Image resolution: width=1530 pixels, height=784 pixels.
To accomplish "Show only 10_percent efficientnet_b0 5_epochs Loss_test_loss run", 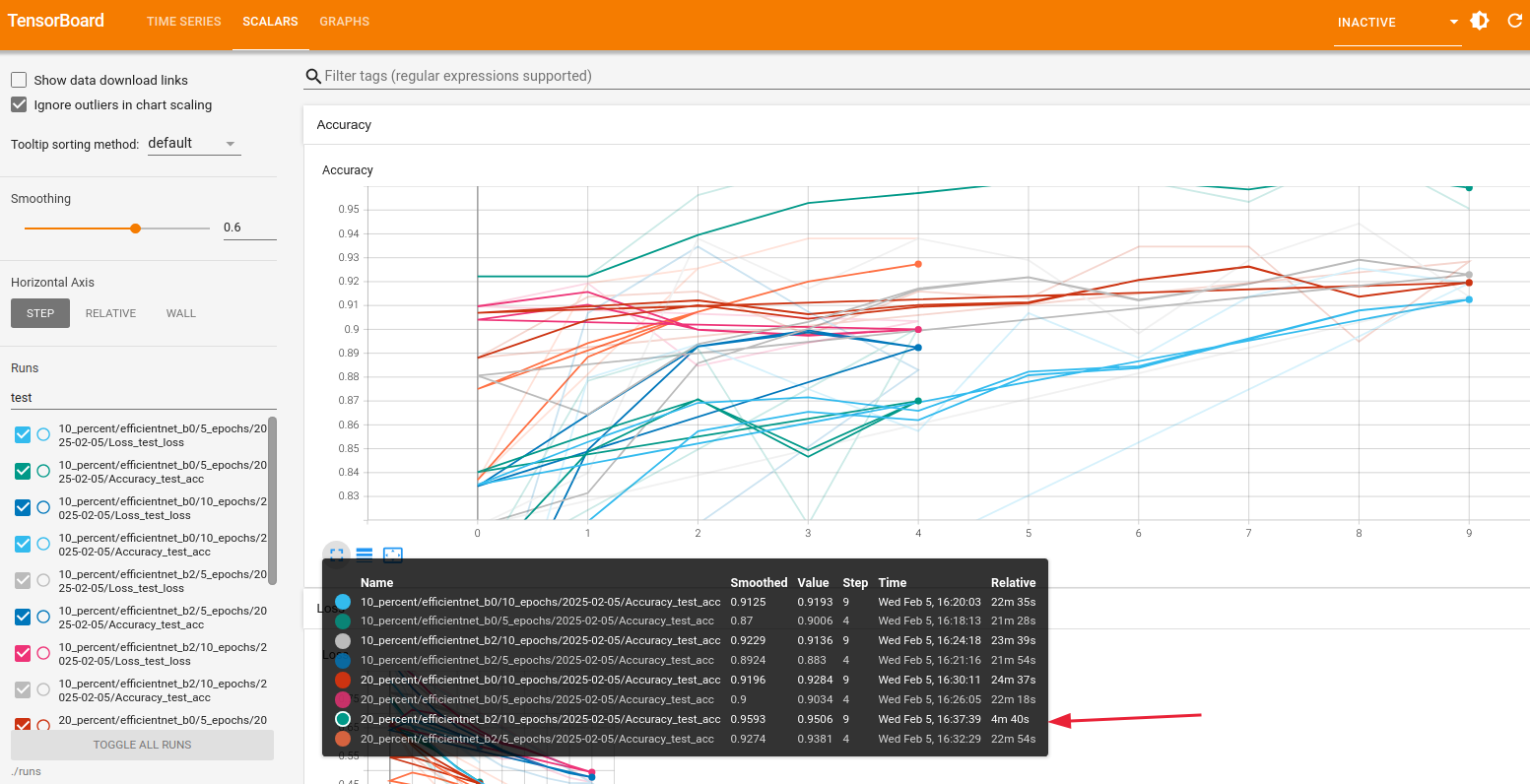I will point(43,434).
